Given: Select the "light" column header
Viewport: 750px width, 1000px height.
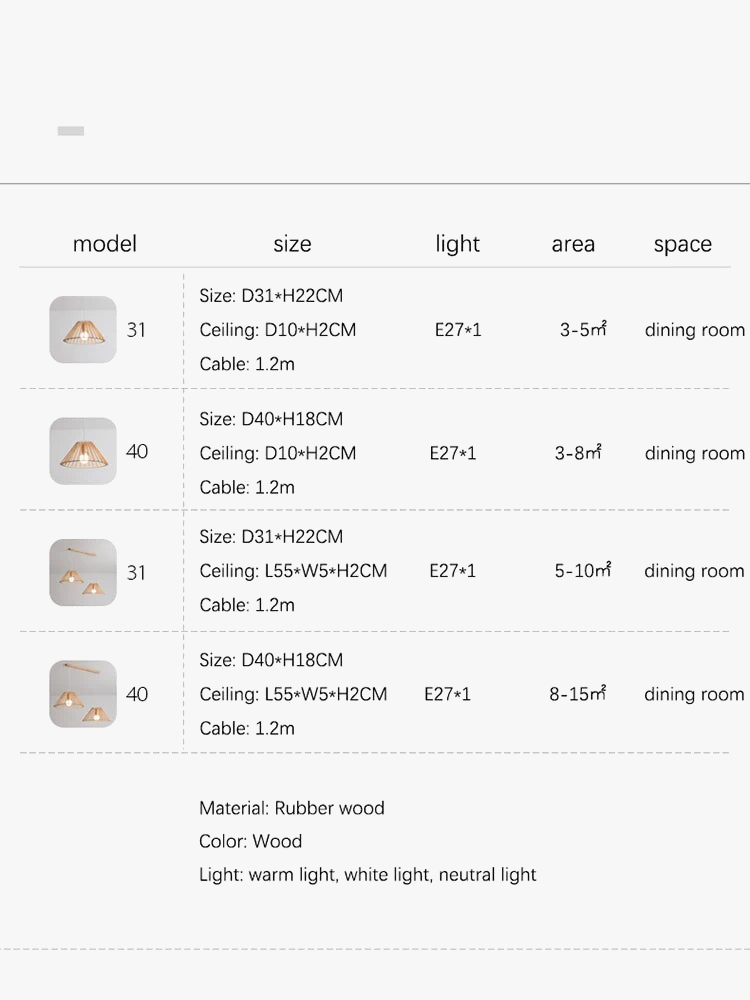Looking at the screenshot, I should click(457, 244).
